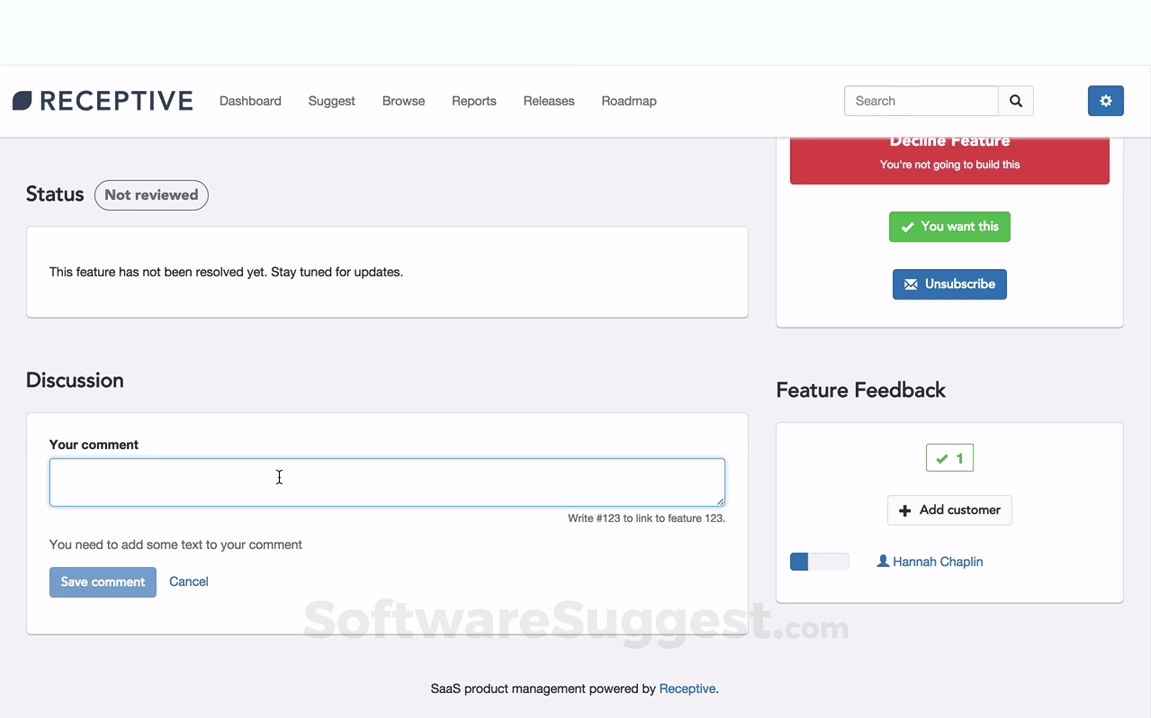Go to the Releases section
The image size is (1151, 718).
548,100
